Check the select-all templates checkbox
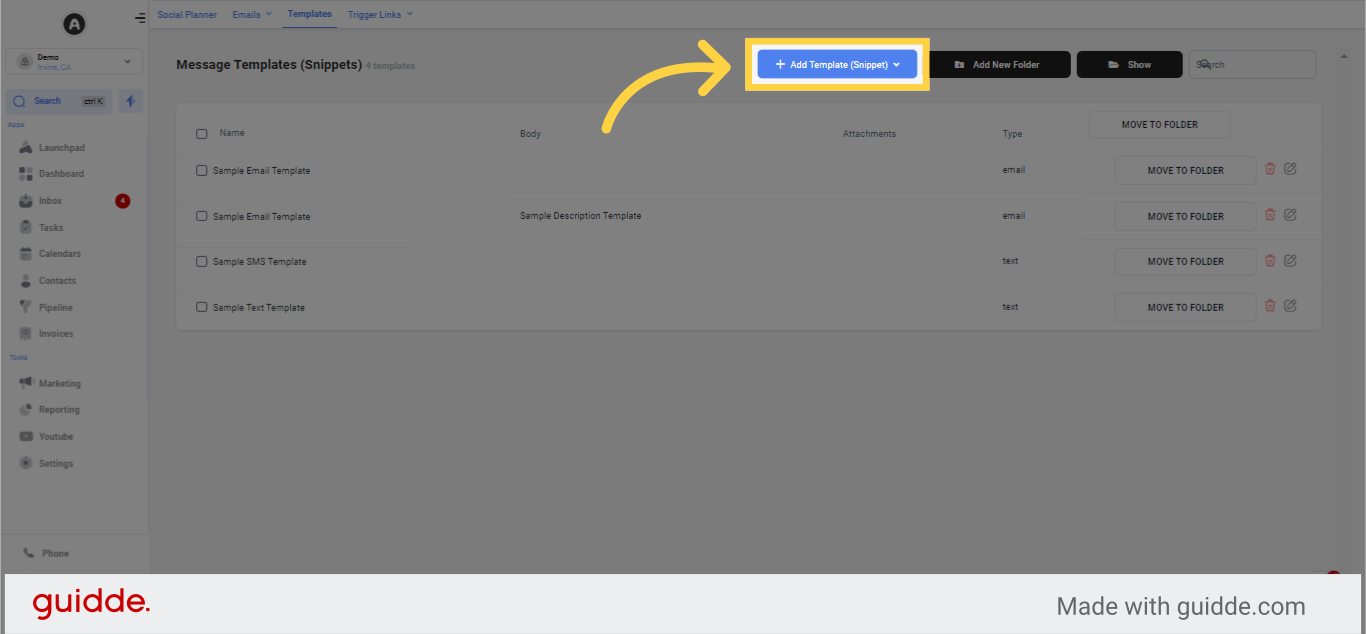The width and height of the screenshot is (1366, 634). (x=201, y=133)
